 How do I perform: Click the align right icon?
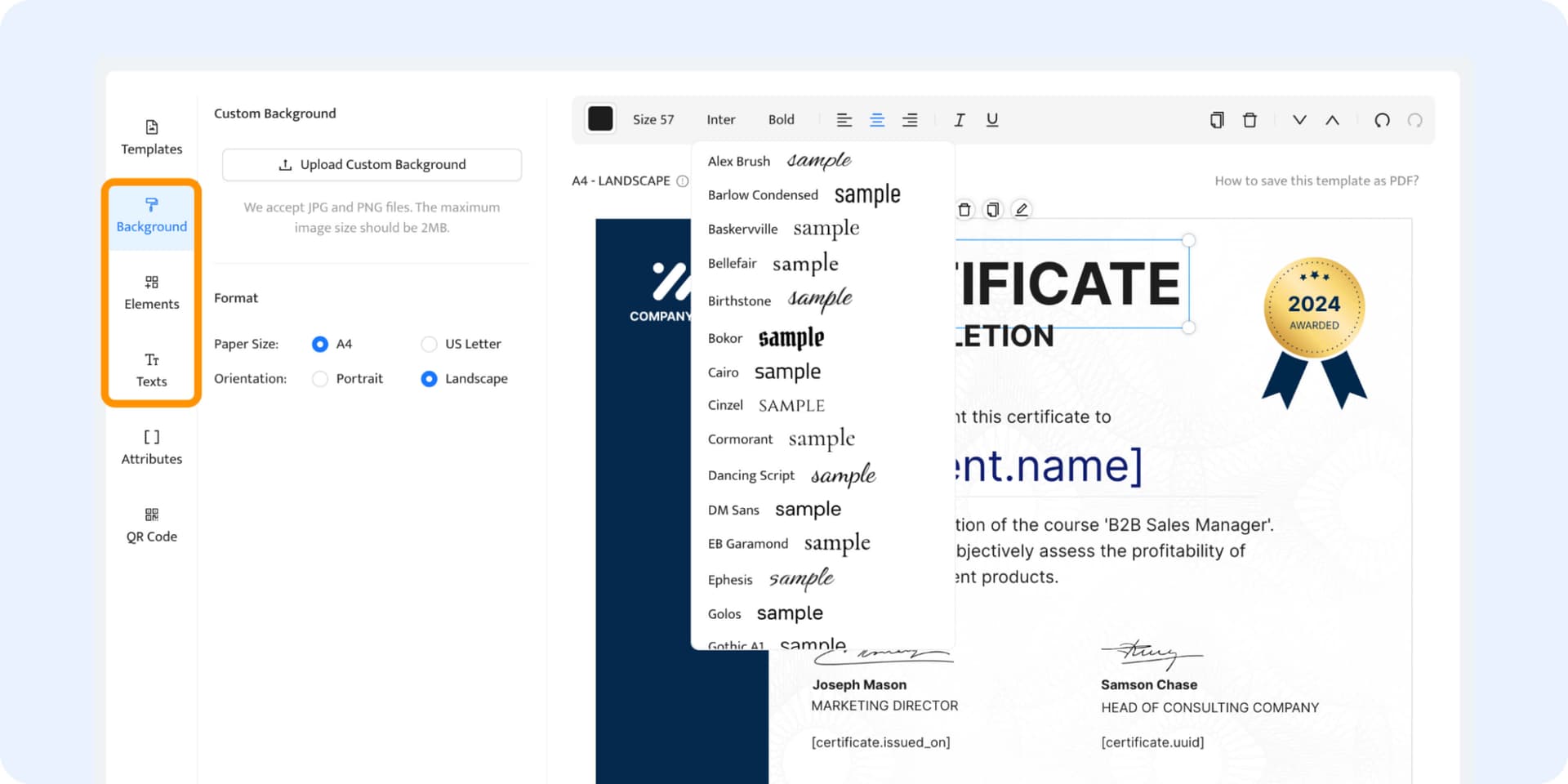tap(910, 120)
